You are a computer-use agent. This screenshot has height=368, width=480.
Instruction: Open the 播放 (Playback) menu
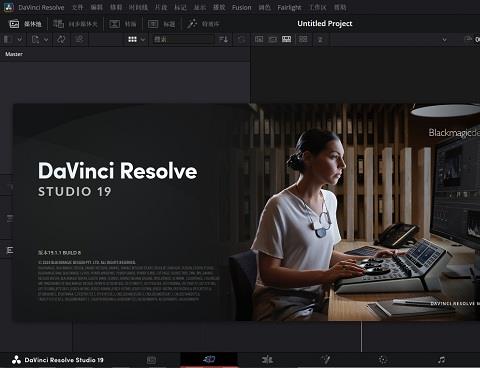click(x=219, y=7)
